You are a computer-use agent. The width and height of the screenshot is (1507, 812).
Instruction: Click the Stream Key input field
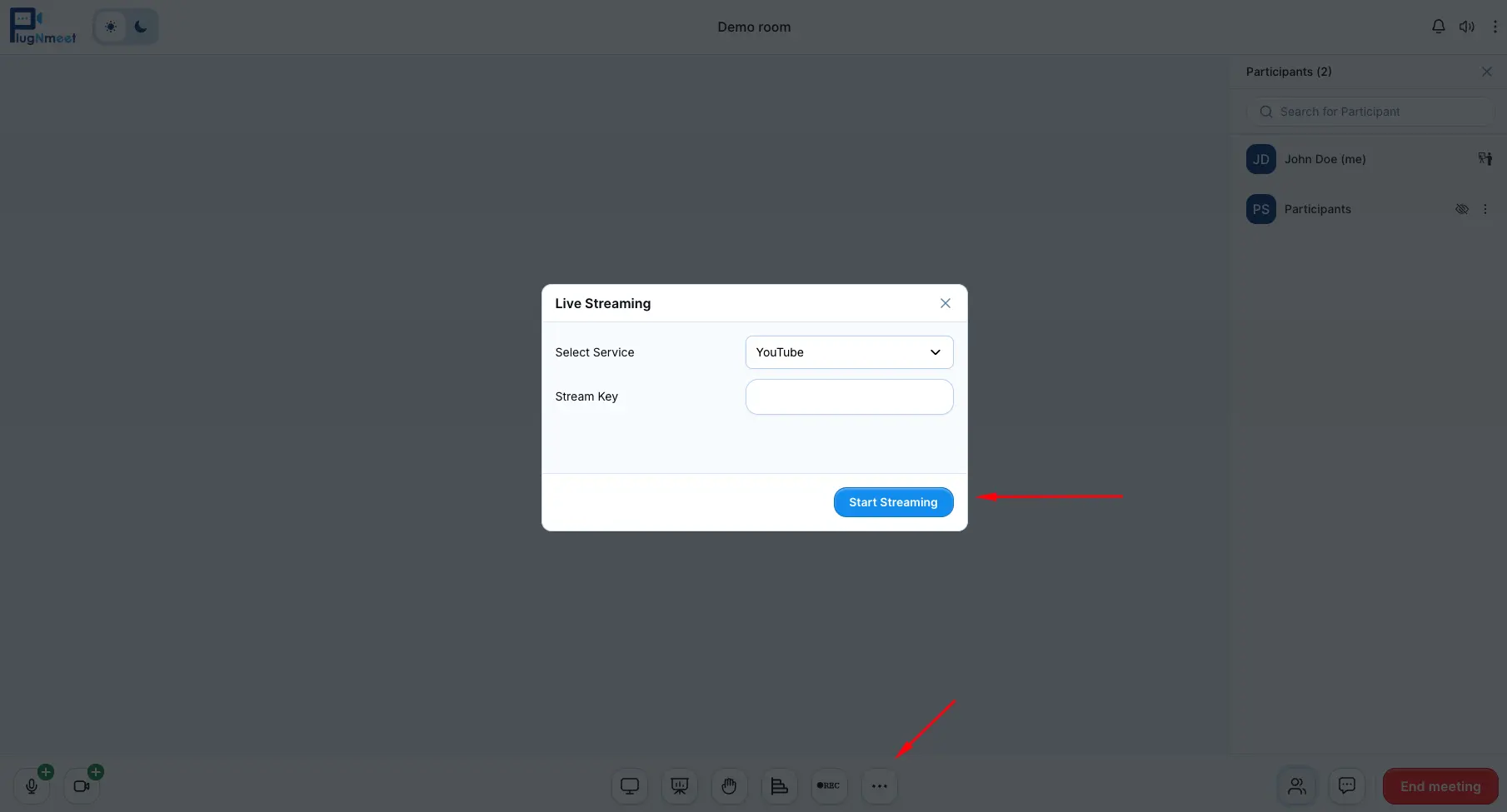coord(849,397)
